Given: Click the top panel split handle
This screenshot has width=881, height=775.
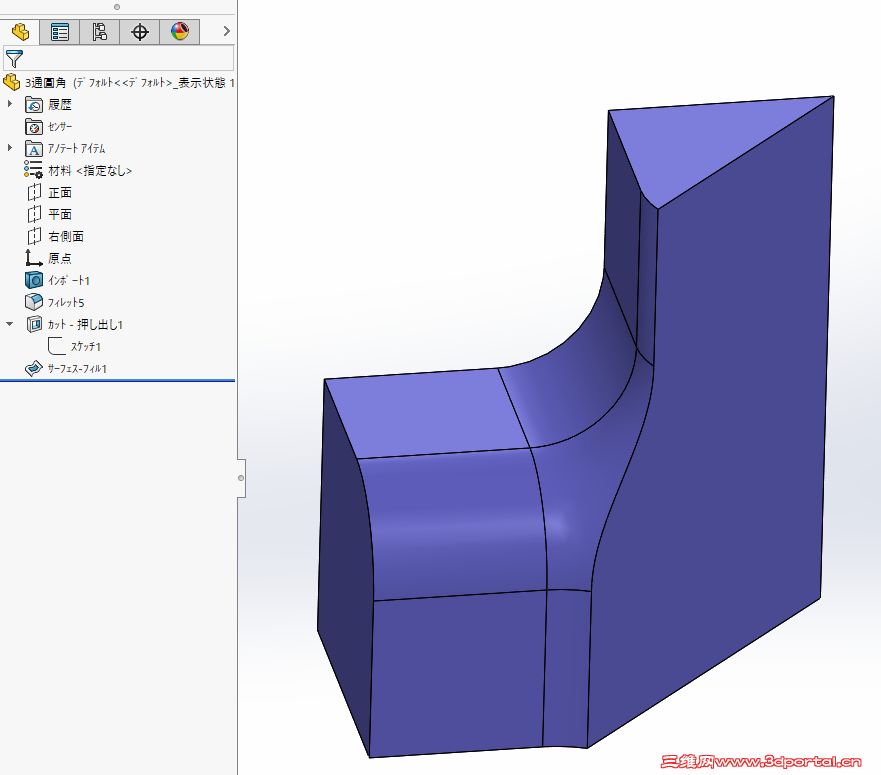Looking at the screenshot, I should click(x=117, y=7).
